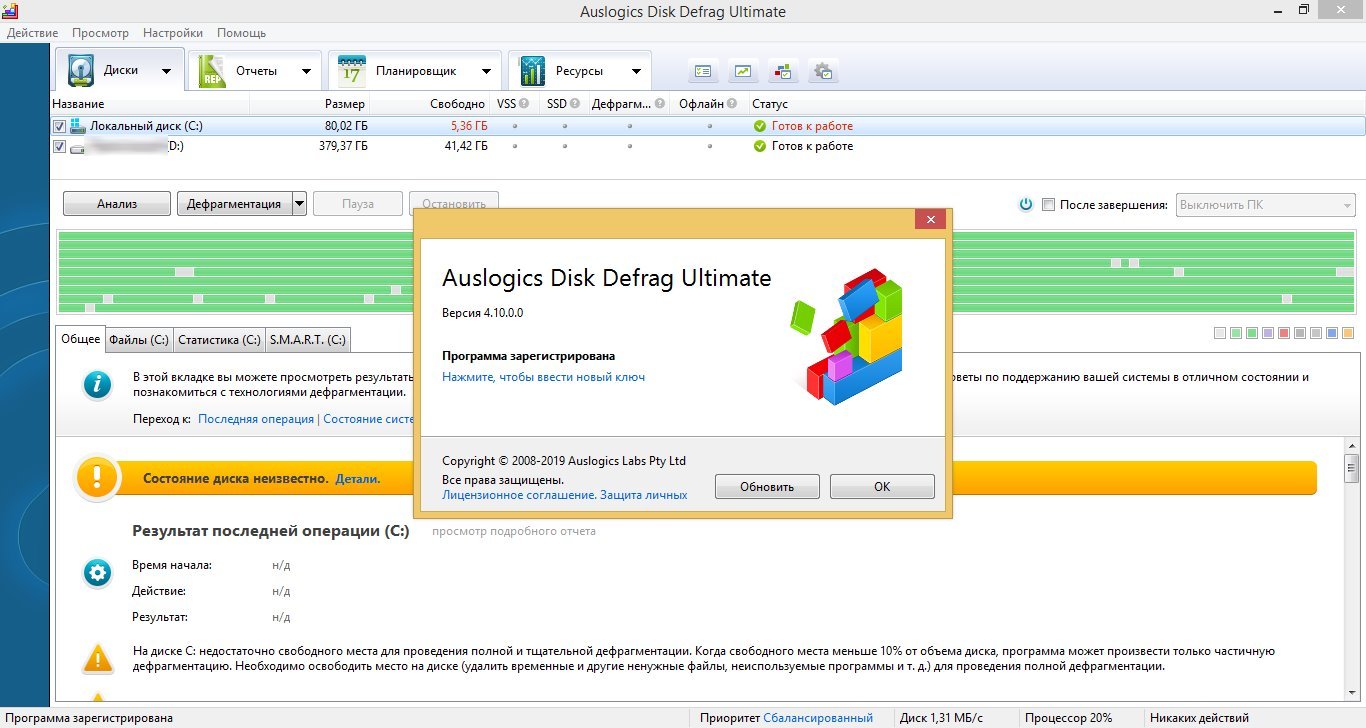Open the Настройки menu

(172, 33)
